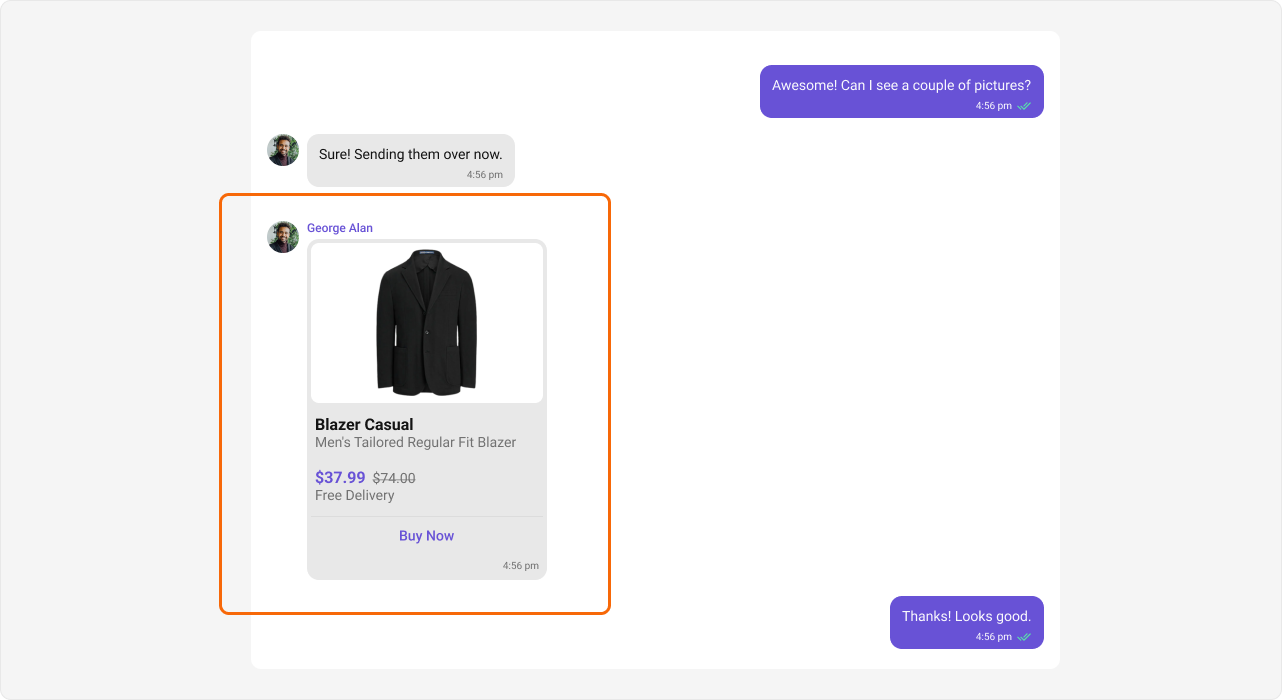Click the timestamp in the Awesome bubble

pyautogui.click(x=991, y=105)
